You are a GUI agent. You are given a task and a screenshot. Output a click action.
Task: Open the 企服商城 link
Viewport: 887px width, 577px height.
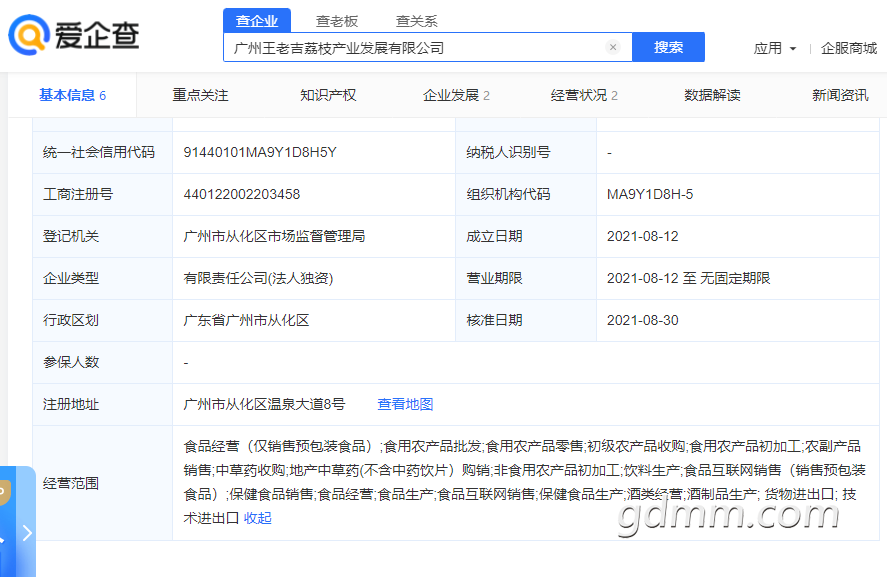pyautogui.click(x=849, y=48)
